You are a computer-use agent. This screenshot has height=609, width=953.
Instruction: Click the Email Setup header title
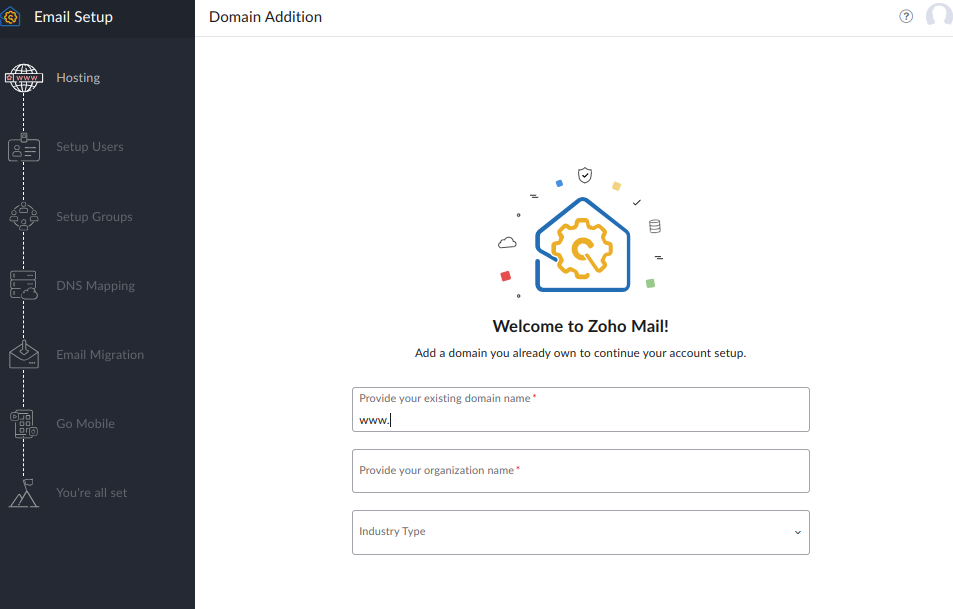pyautogui.click(x=73, y=17)
